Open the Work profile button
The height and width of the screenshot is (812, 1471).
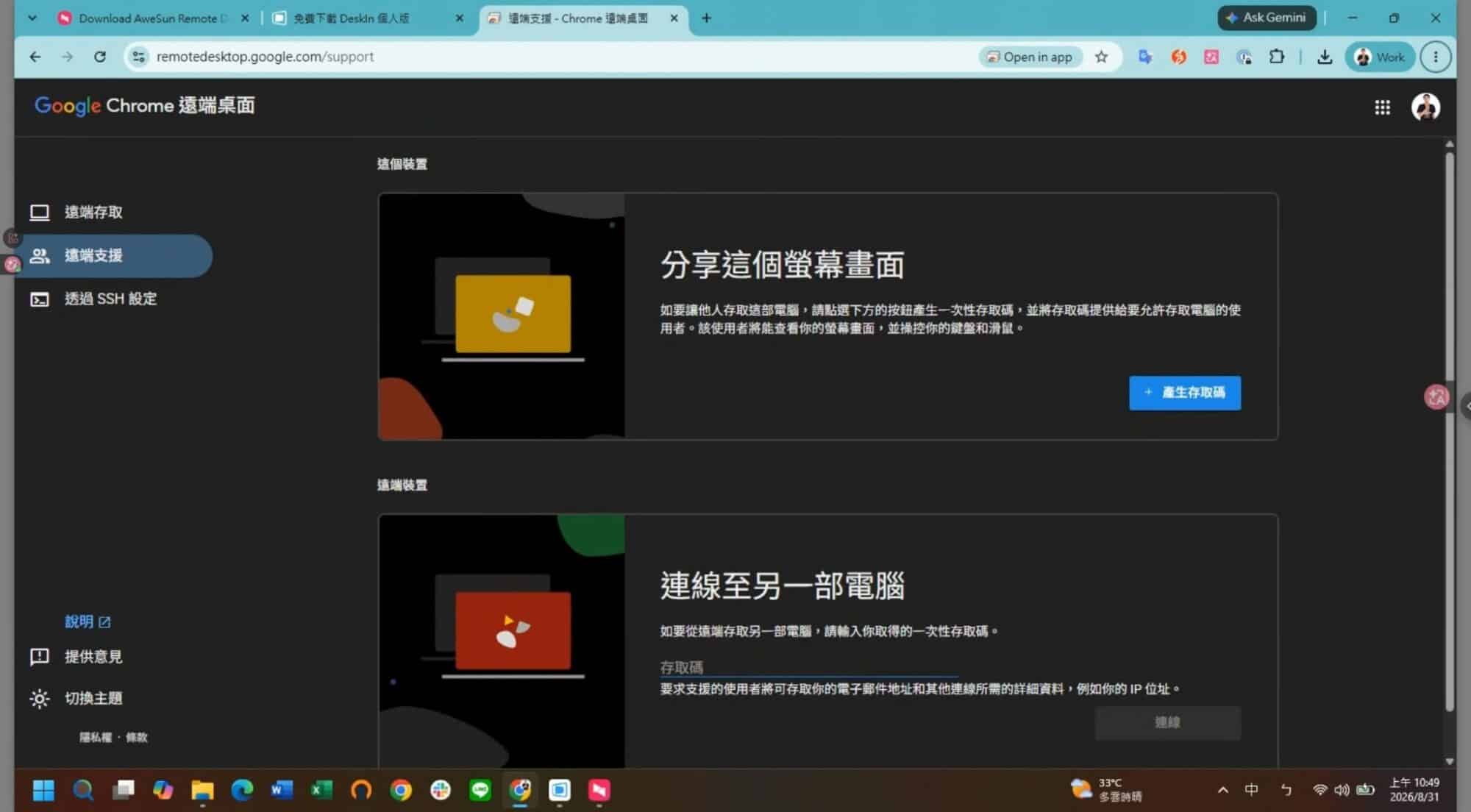pyautogui.click(x=1380, y=57)
